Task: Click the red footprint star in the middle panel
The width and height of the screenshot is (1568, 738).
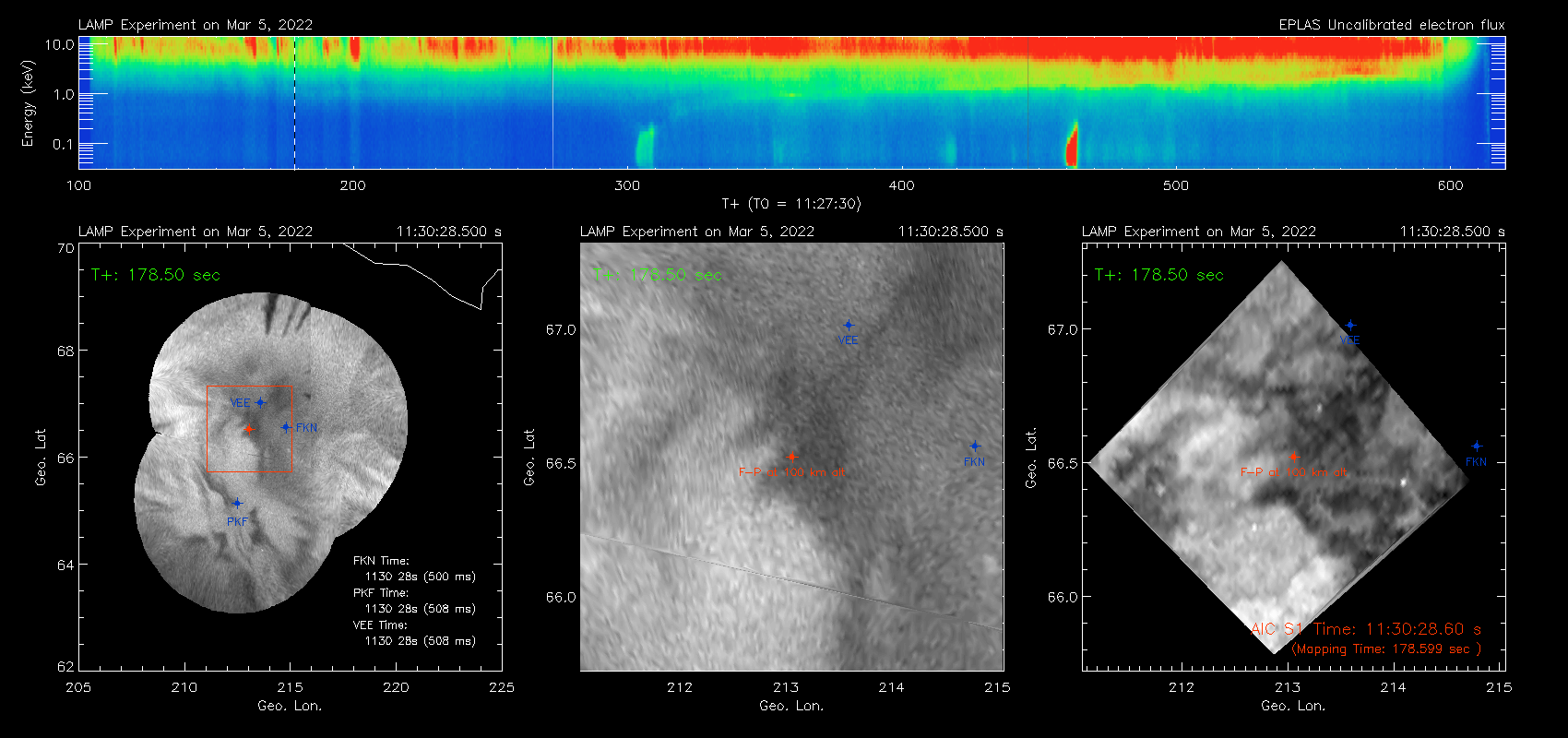Action: (791, 457)
